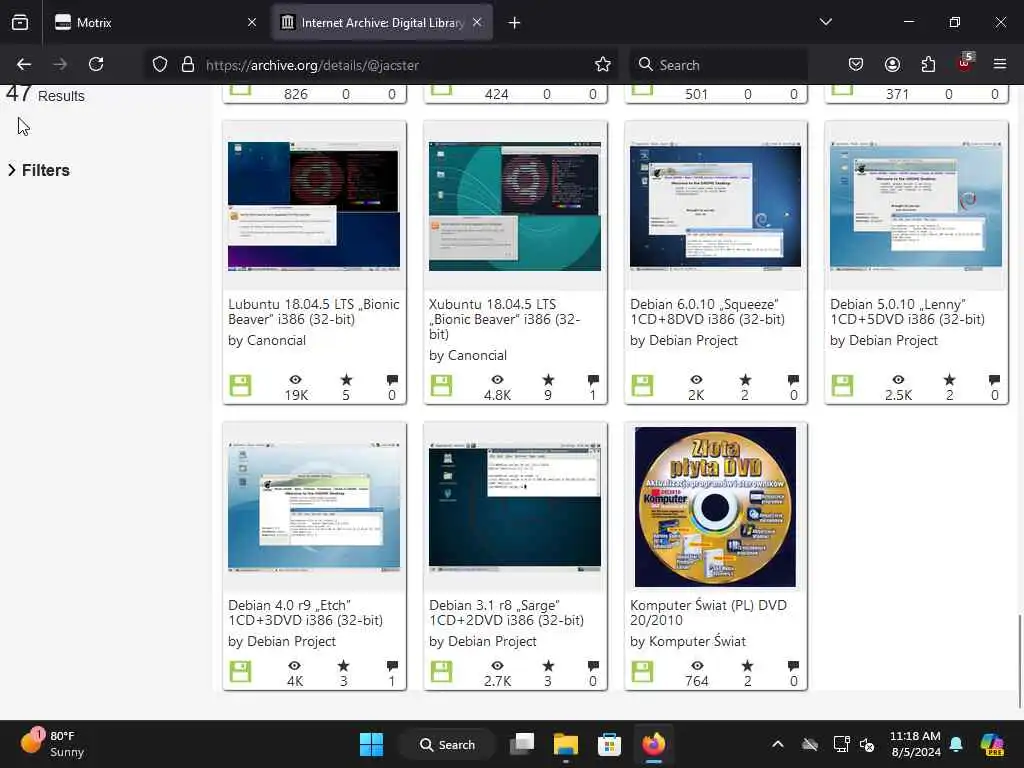Screen dimensions: 1024x768
Task: Open the Save to Pocket icon
Action: point(856,64)
